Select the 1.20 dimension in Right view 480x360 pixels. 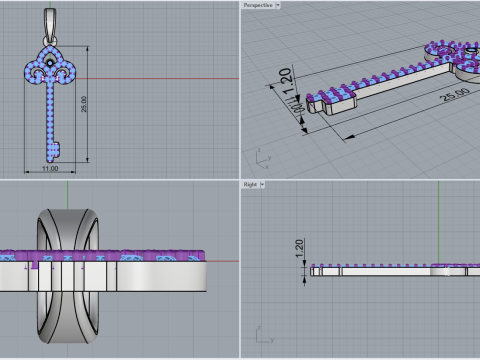pos(299,248)
